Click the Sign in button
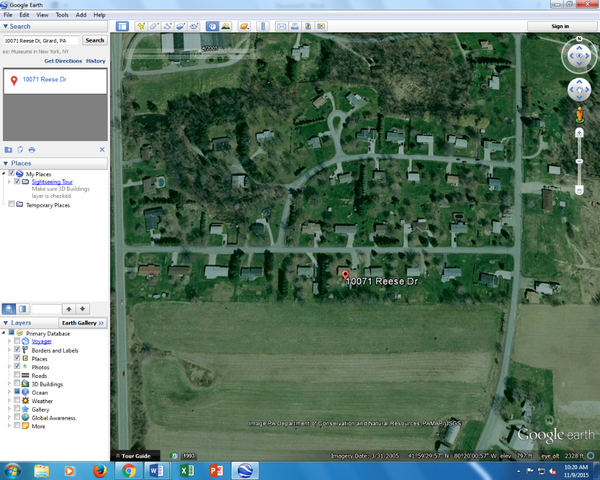This screenshot has height=480, width=600. pos(560,26)
